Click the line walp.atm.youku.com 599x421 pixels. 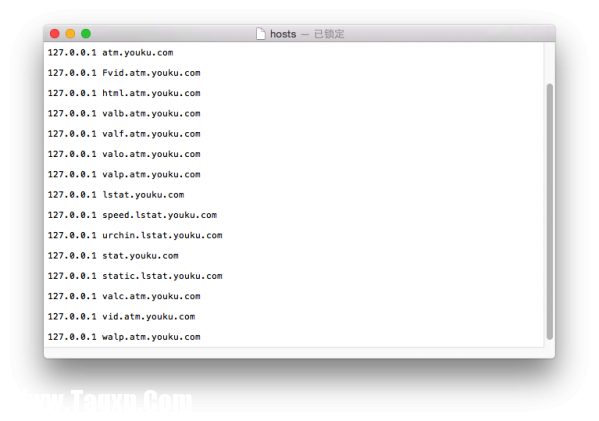(x=124, y=337)
